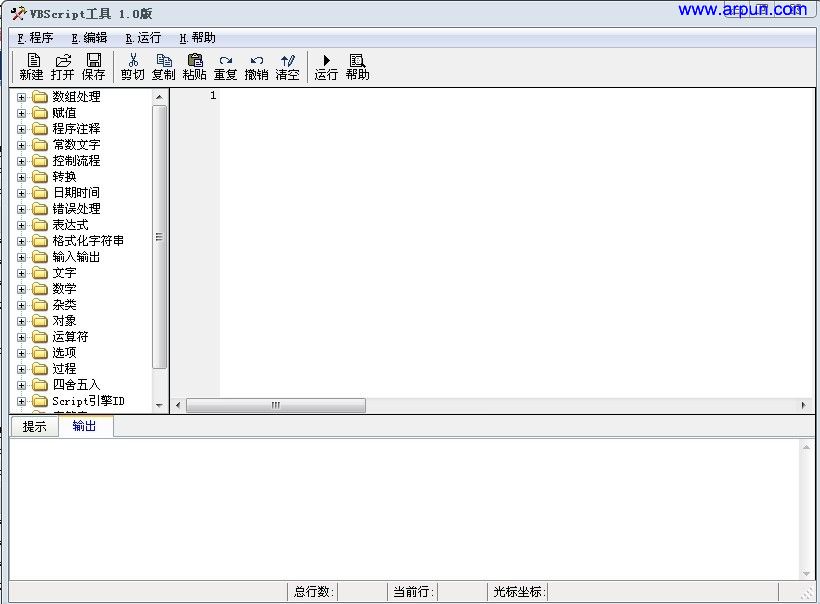Click the 总行数 status bar label
Viewport: 820px width, 604px height.
click(313, 591)
